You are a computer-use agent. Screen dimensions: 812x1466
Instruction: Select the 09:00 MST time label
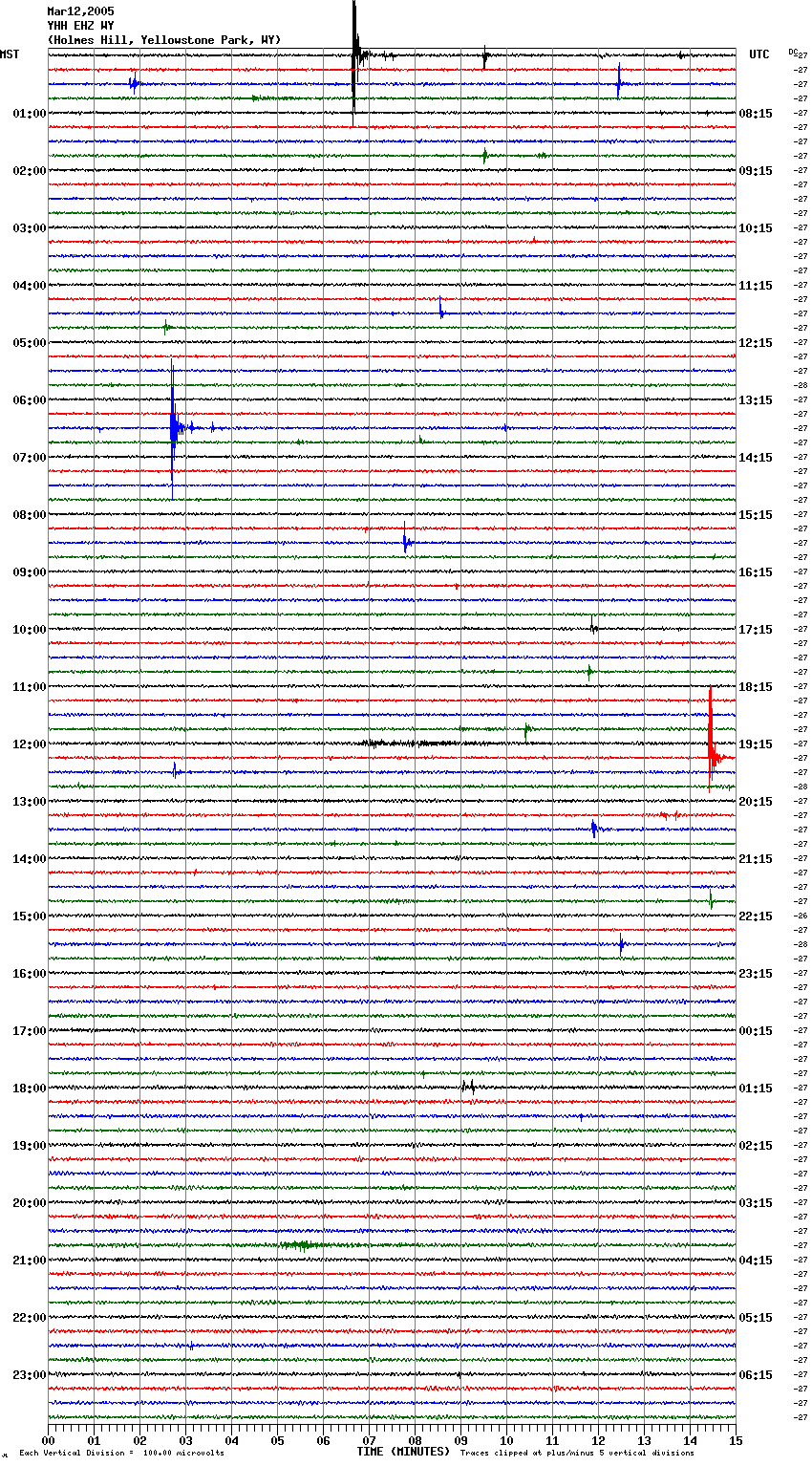[29, 572]
